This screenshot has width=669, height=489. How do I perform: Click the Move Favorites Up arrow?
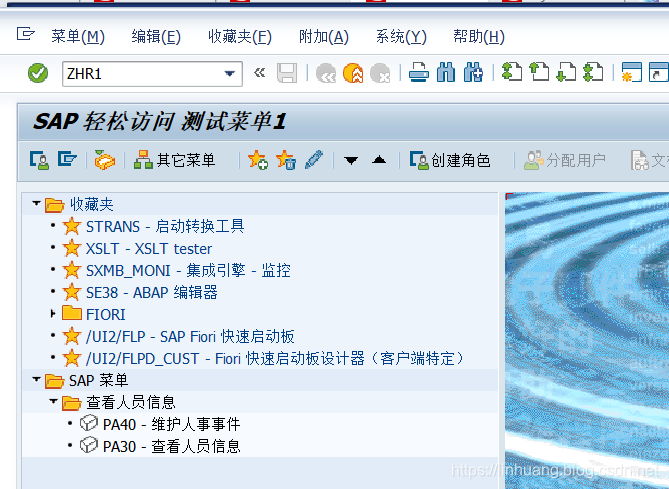(379, 160)
